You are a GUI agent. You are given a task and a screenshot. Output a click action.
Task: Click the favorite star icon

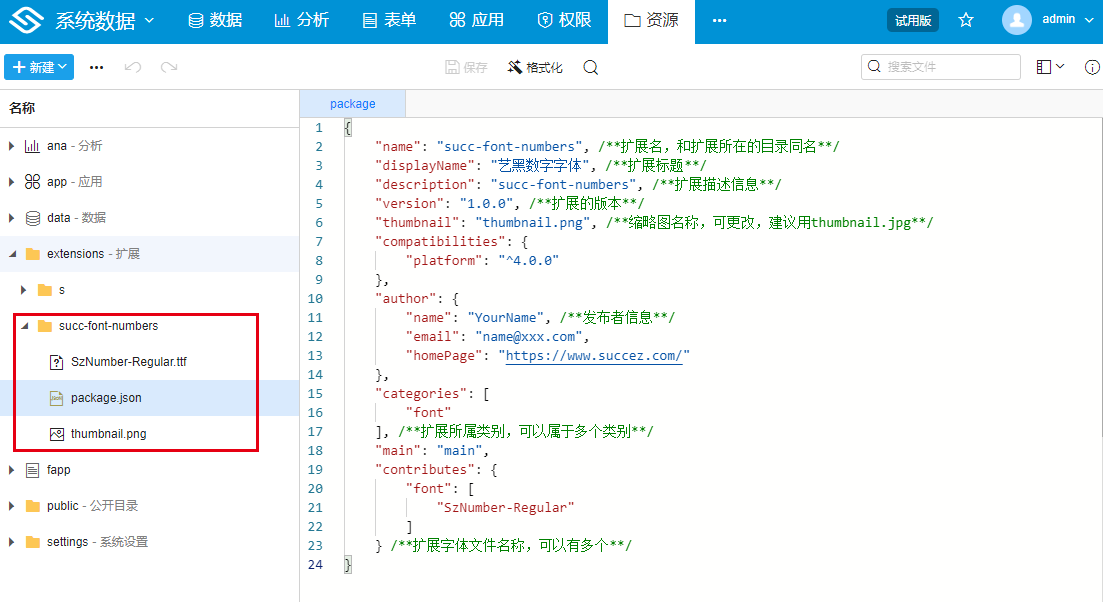(966, 20)
